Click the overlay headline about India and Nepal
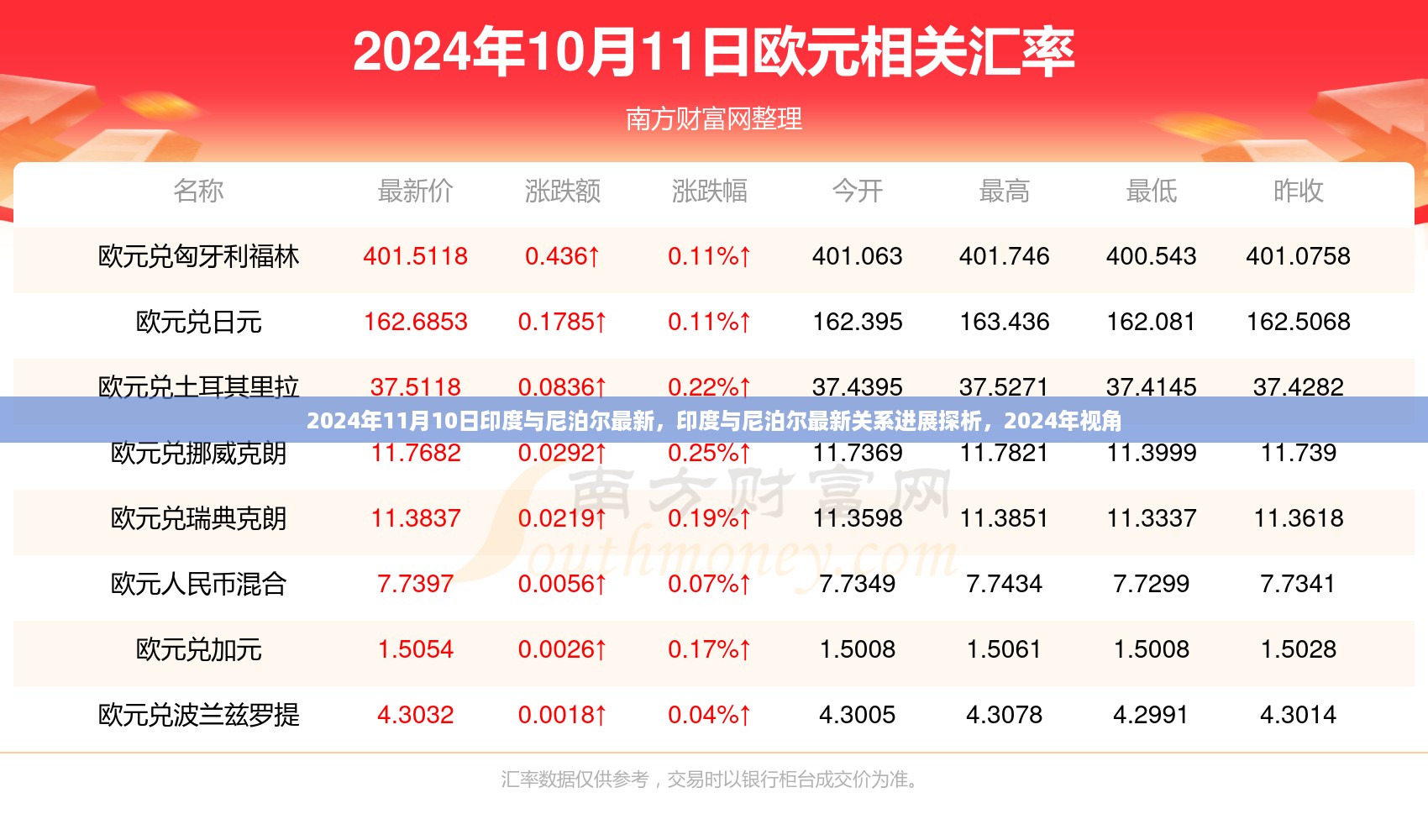Screen dimensions: 1428x840 tap(714, 421)
